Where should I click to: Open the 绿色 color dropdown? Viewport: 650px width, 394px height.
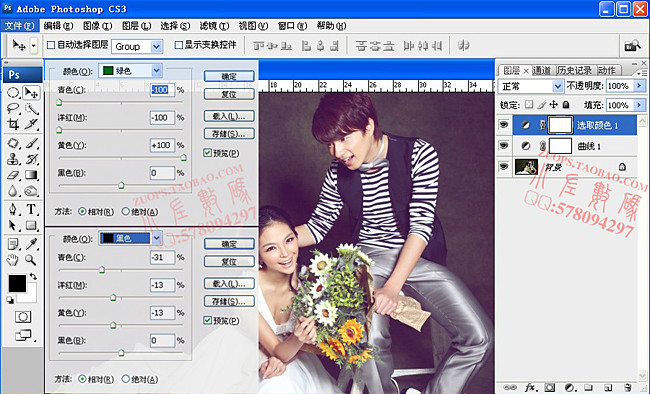156,71
